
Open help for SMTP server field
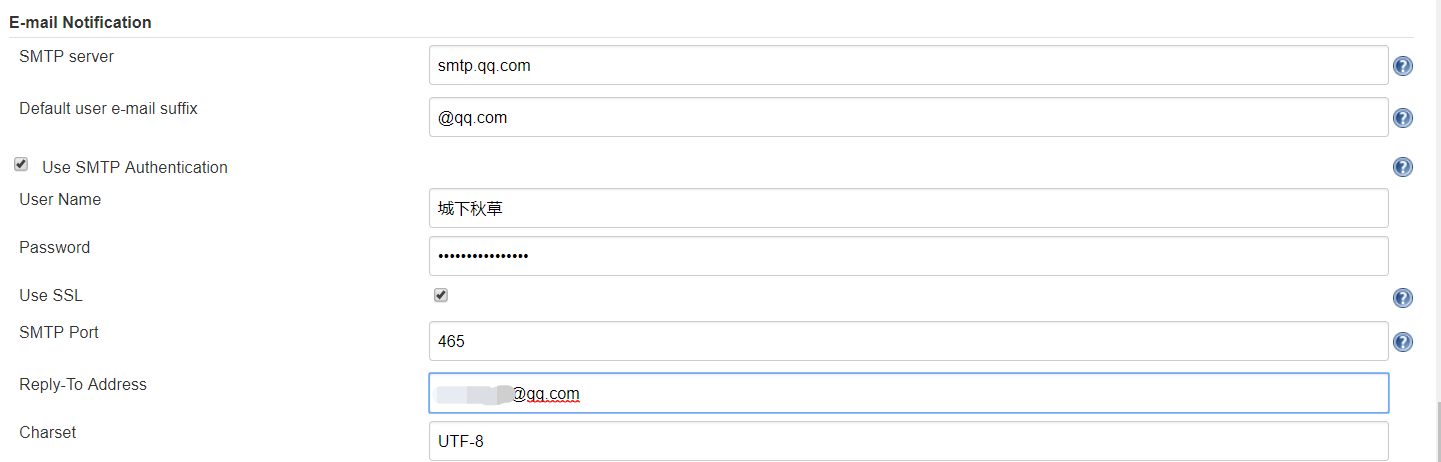tap(1403, 66)
